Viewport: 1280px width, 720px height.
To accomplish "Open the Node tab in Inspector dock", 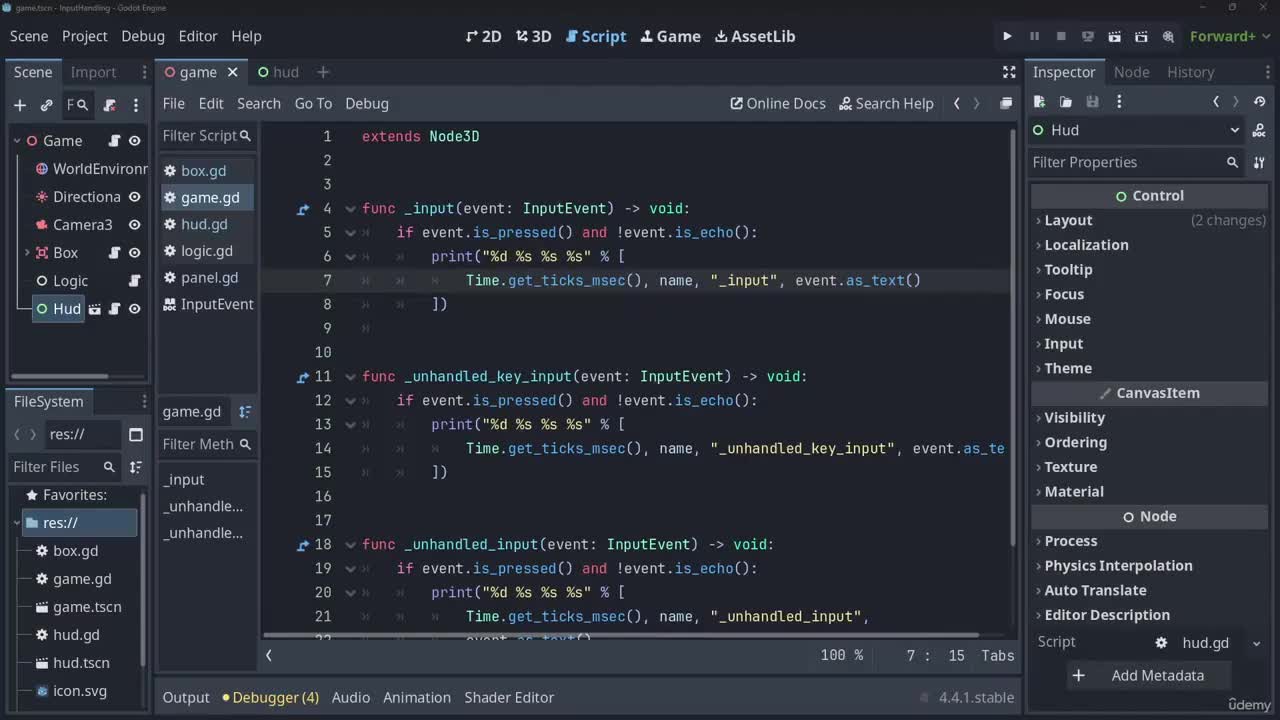I will tap(1131, 72).
